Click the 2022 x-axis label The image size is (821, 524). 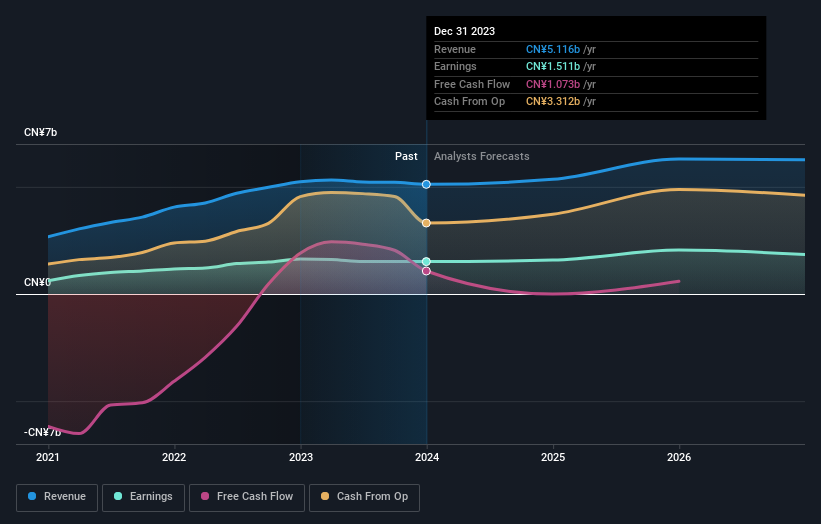tap(174, 458)
